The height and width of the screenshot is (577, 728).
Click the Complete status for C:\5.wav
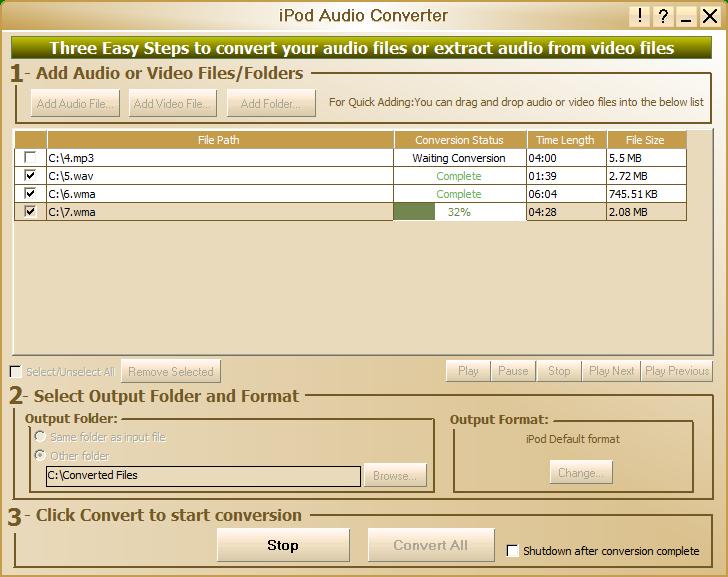tap(460, 176)
